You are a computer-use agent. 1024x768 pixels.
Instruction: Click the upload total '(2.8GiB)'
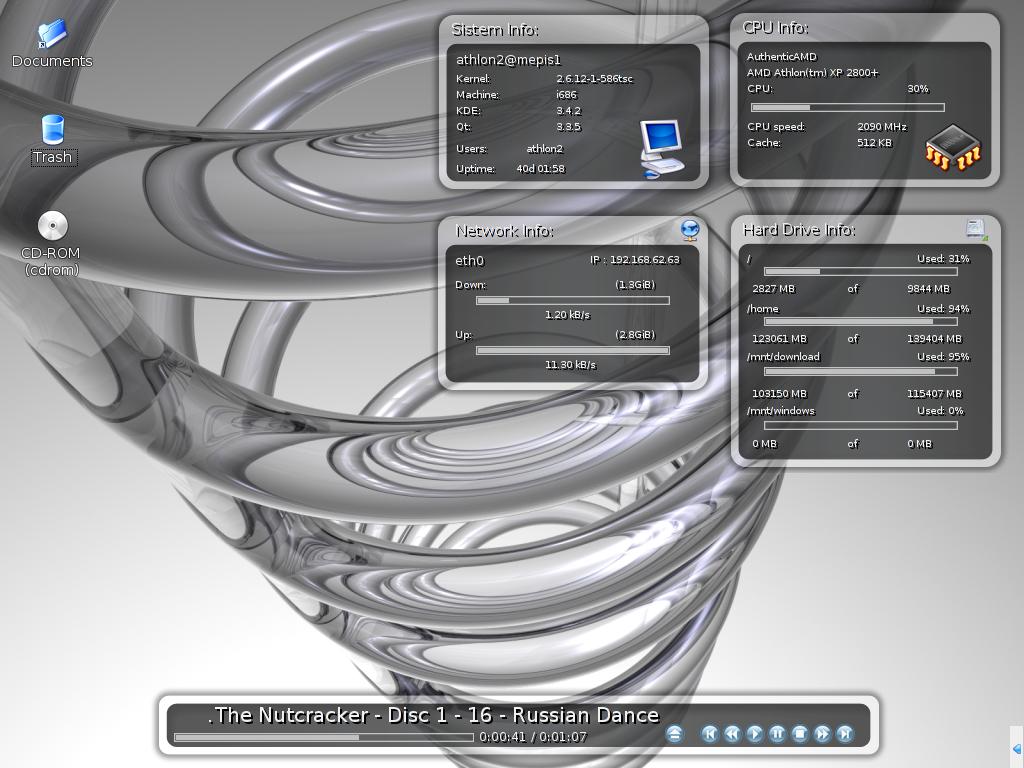[x=635, y=335]
